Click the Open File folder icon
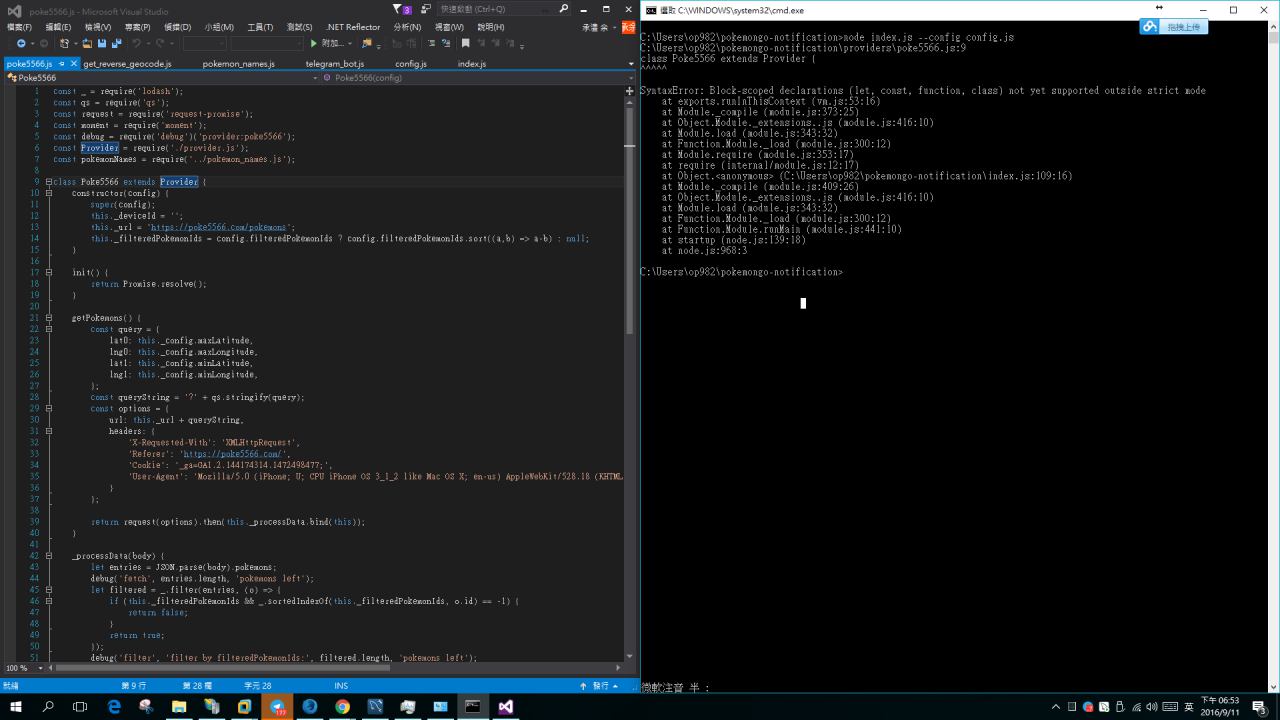This screenshot has width=1280, height=720. click(87, 44)
